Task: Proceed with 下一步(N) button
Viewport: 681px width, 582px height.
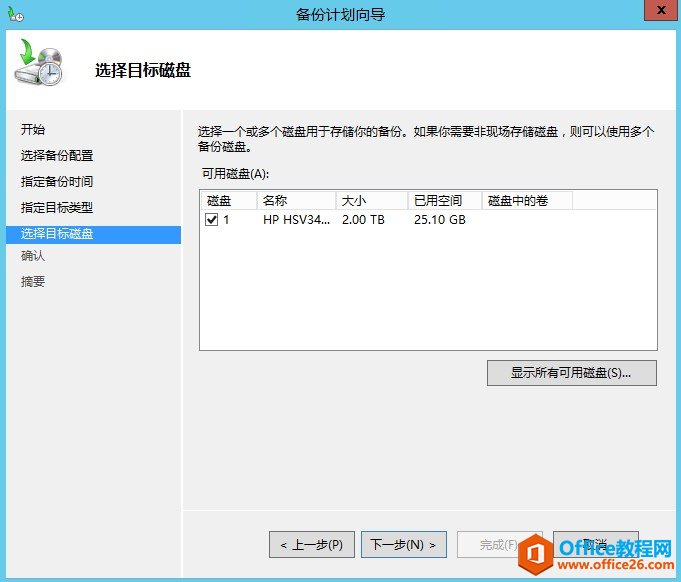Action: pos(403,544)
